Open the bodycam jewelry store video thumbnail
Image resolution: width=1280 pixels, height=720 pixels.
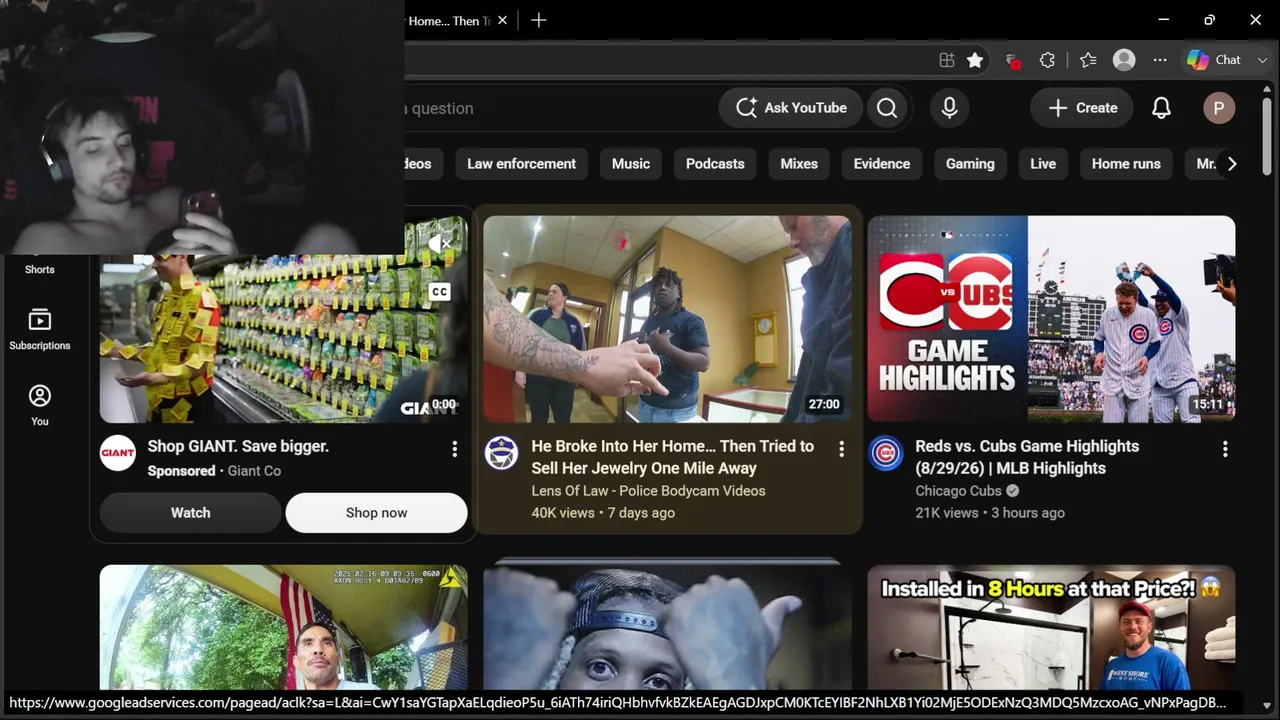(x=668, y=319)
